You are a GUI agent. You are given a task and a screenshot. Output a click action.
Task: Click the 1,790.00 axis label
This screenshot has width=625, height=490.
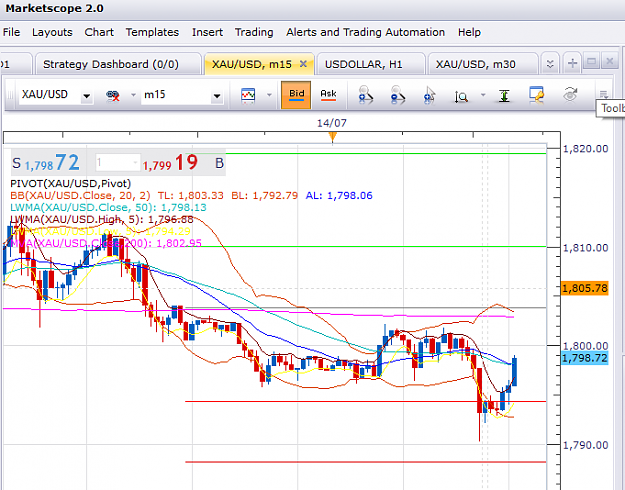586,445
